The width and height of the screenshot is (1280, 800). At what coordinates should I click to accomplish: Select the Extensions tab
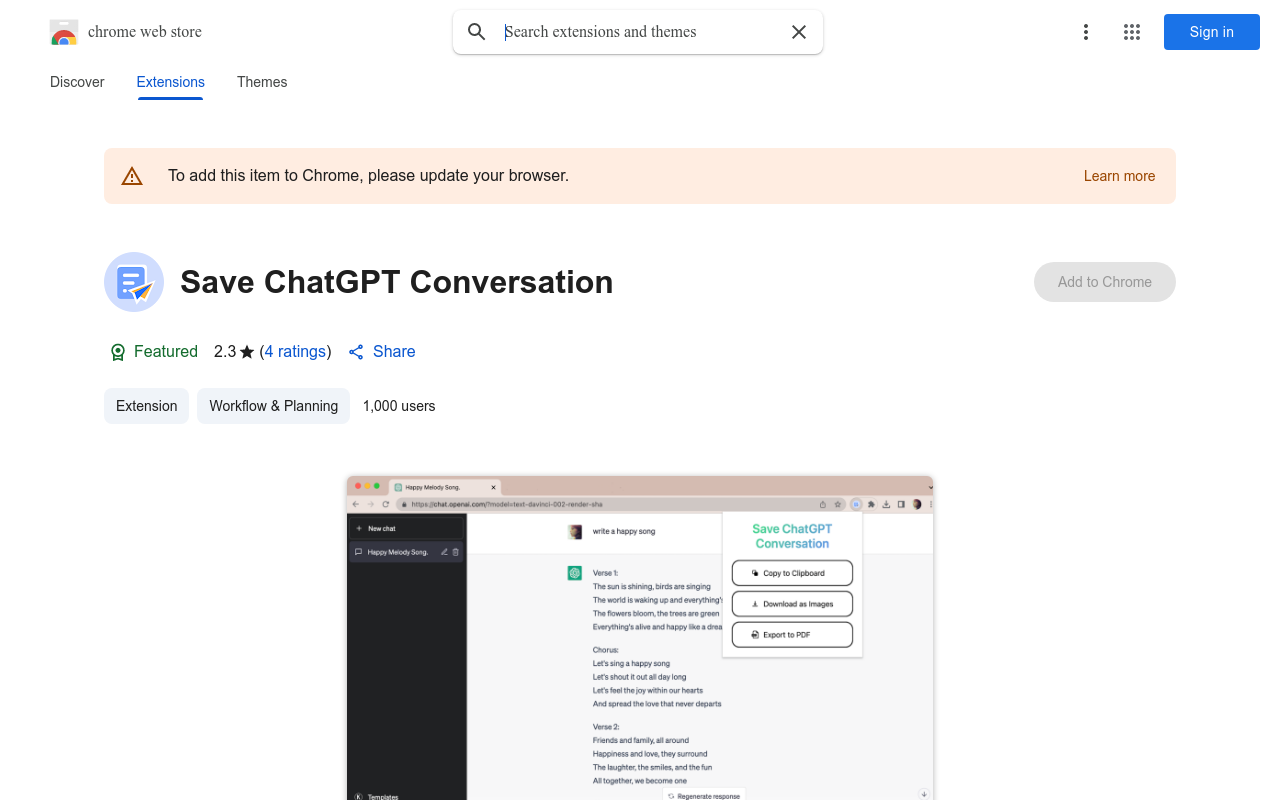pos(171,82)
